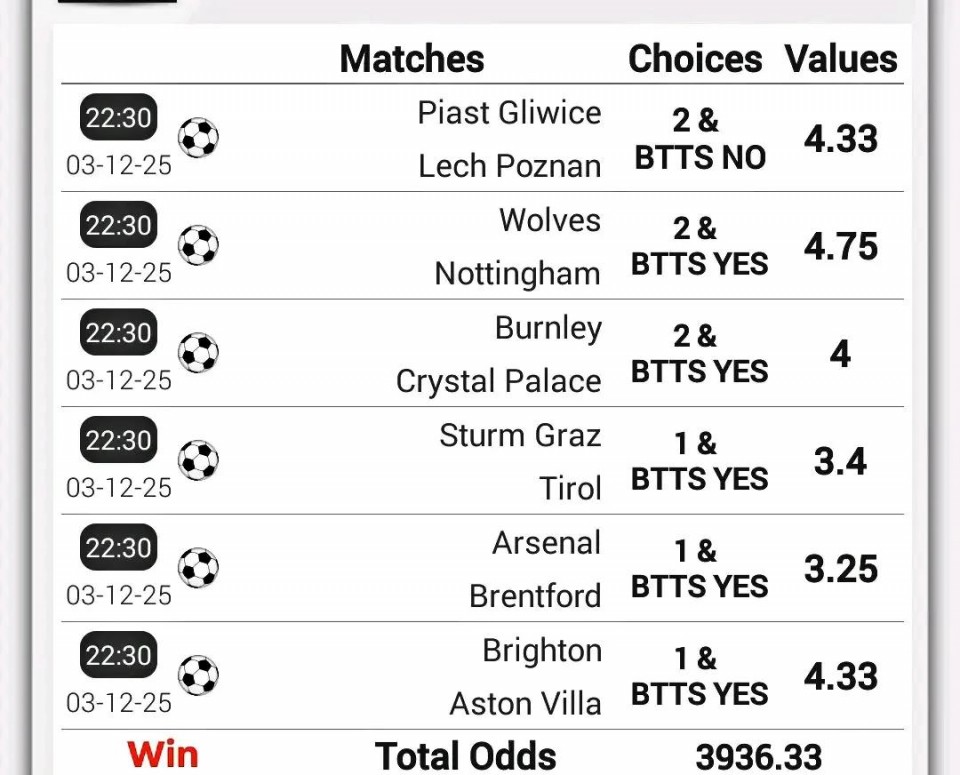
Task: Tap the soccer ball next to Burnley match
Action: coord(198,353)
